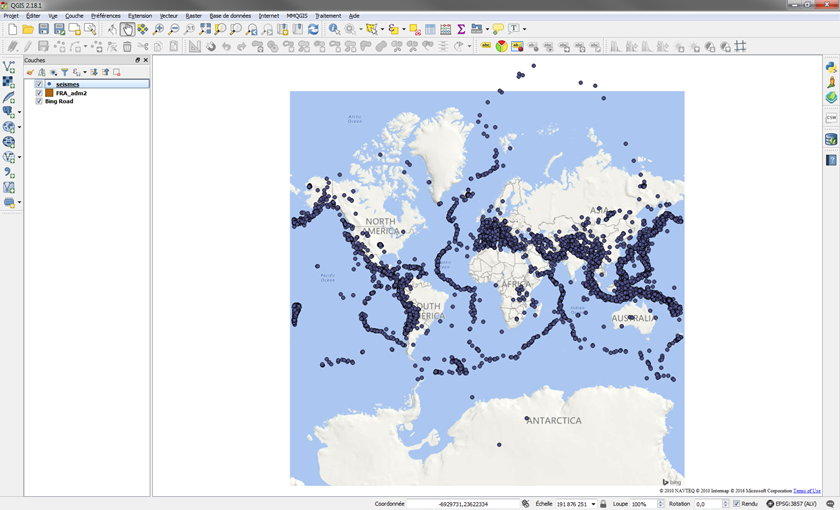Click the Refresh map icon

coord(313,30)
